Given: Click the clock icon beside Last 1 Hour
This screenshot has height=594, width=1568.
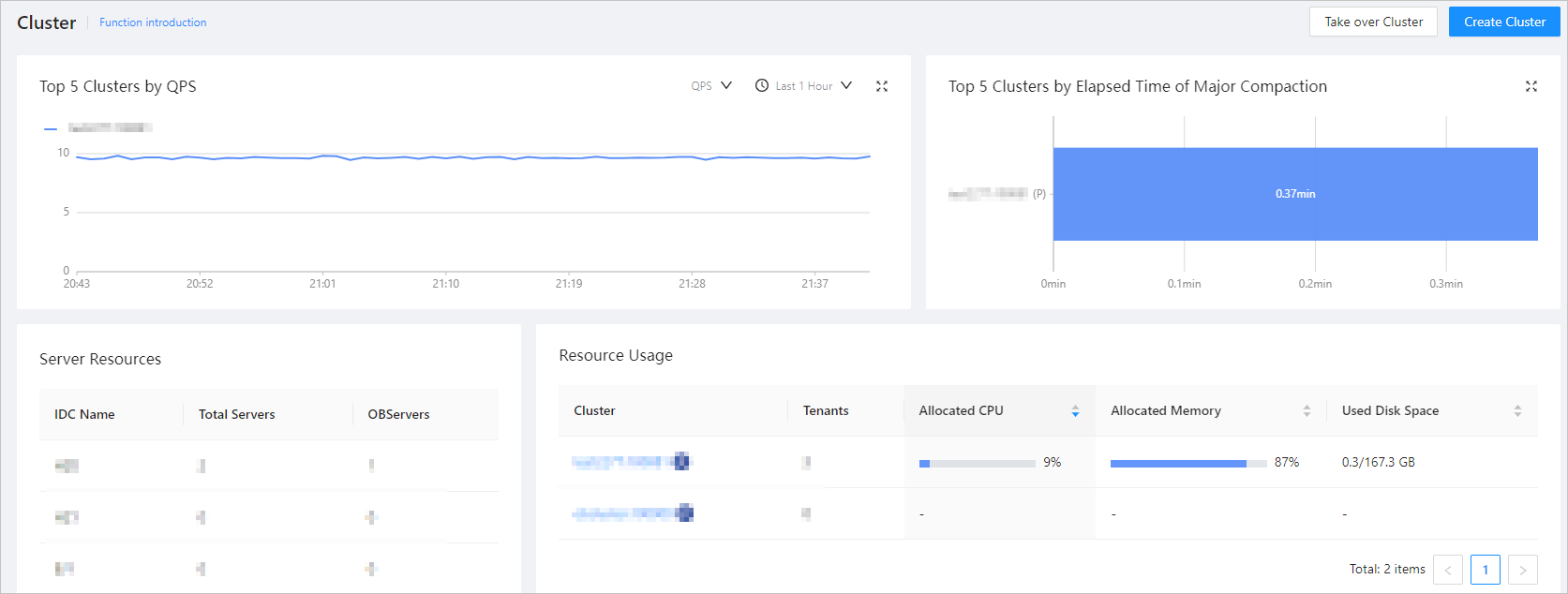Looking at the screenshot, I should (x=762, y=86).
